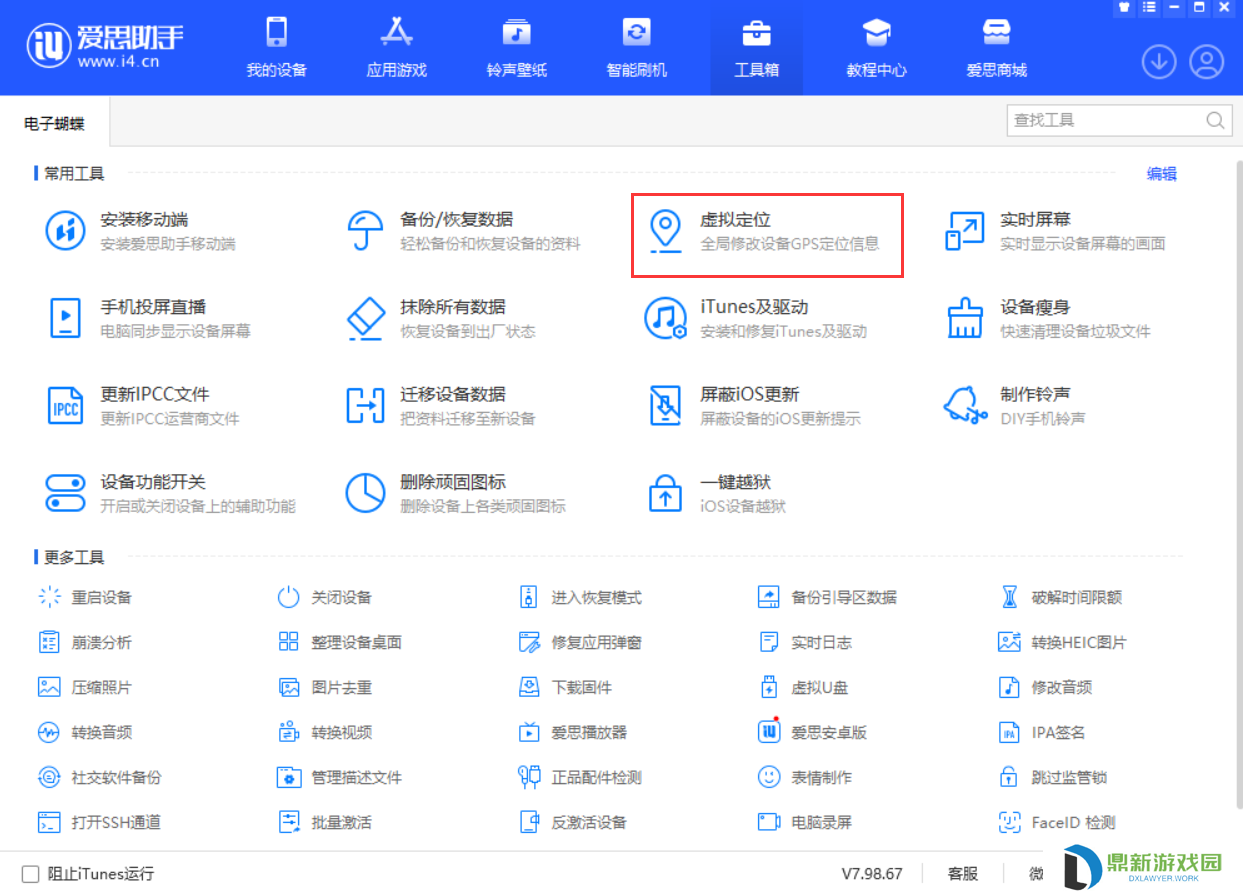The width and height of the screenshot is (1243, 893).
Task: Click the 客服 button in status bar
Action: point(962,874)
